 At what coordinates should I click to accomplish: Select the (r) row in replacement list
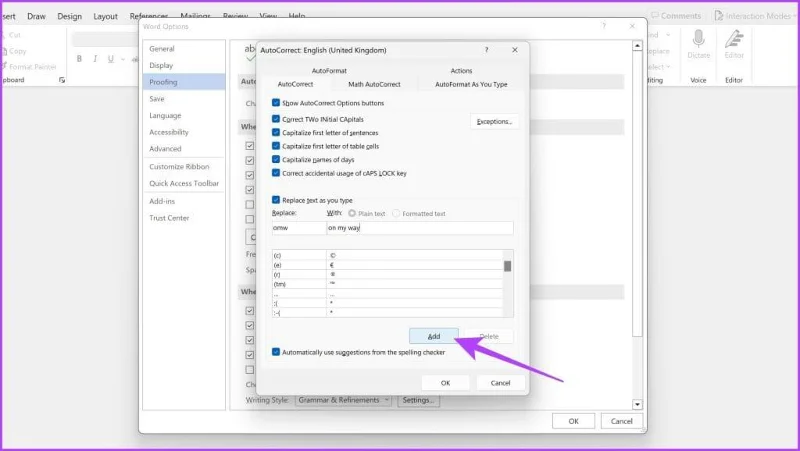[387, 274]
